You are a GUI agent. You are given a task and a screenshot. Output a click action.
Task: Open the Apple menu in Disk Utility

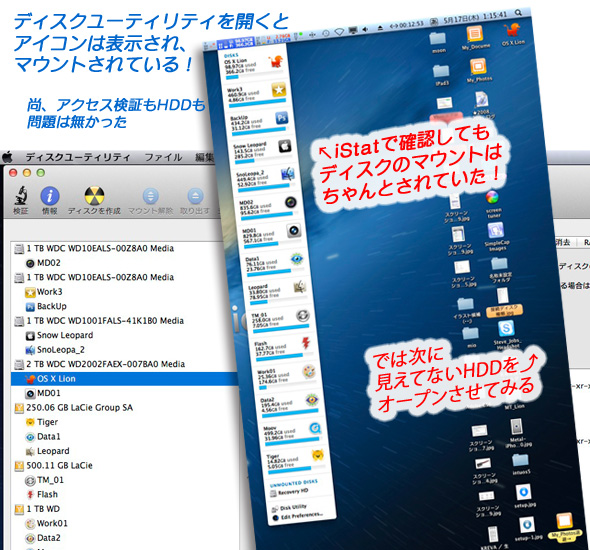7,156
